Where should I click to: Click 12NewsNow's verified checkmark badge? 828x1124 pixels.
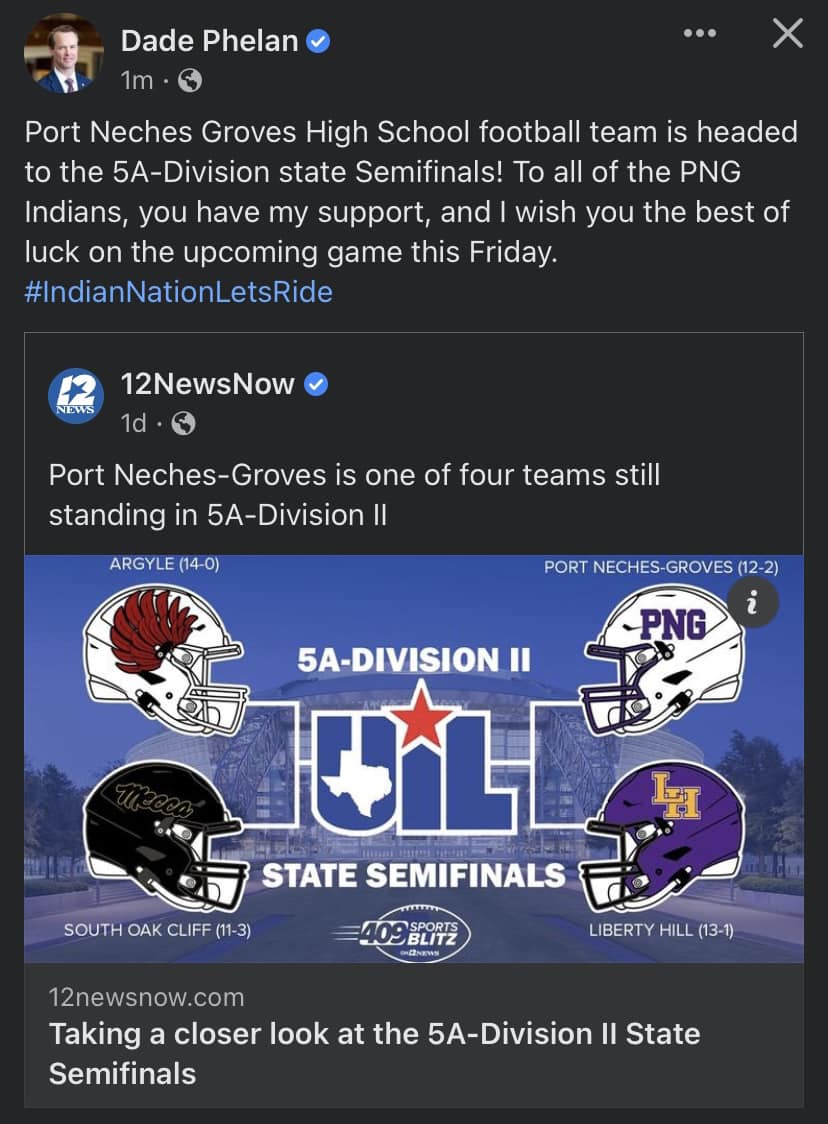[316, 384]
